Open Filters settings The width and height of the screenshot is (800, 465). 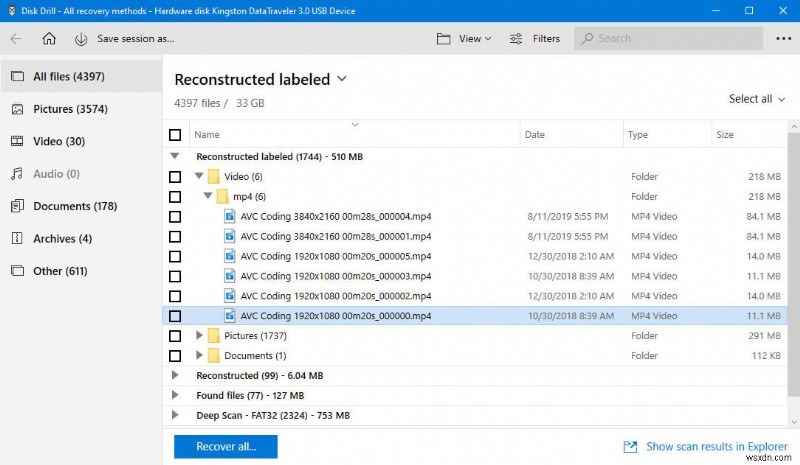click(535, 39)
